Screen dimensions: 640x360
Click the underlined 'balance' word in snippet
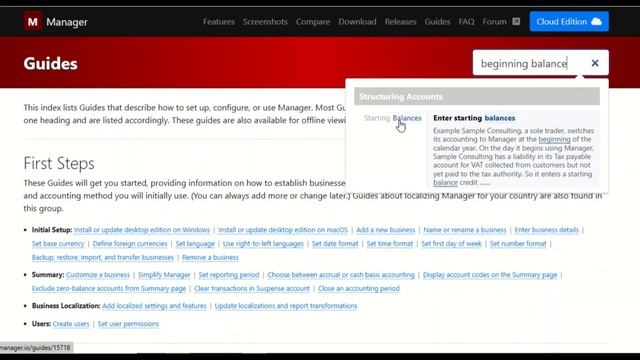pyautogui.click(x=445, y=182)
